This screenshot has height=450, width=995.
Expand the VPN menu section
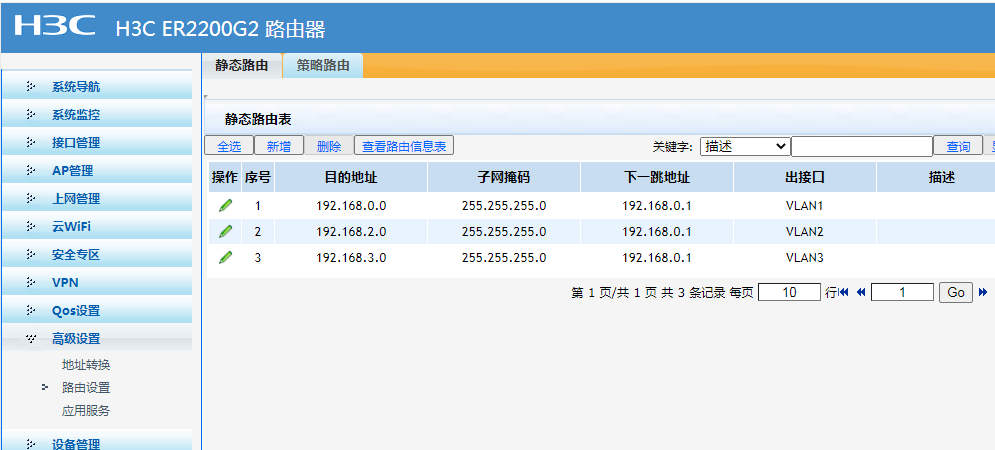pos(97,282)
